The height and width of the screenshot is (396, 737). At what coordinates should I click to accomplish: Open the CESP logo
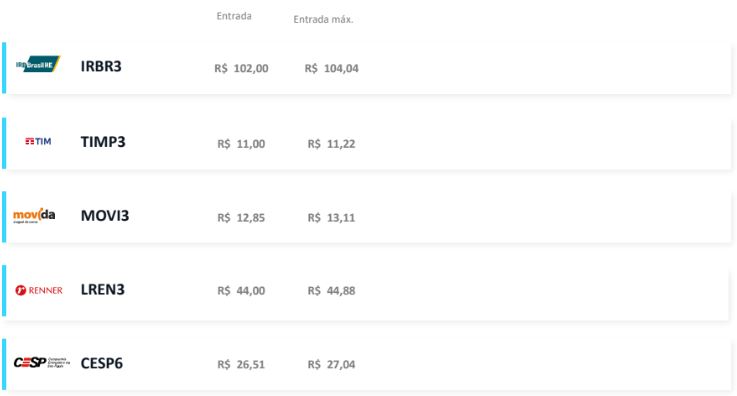[41, 363]
